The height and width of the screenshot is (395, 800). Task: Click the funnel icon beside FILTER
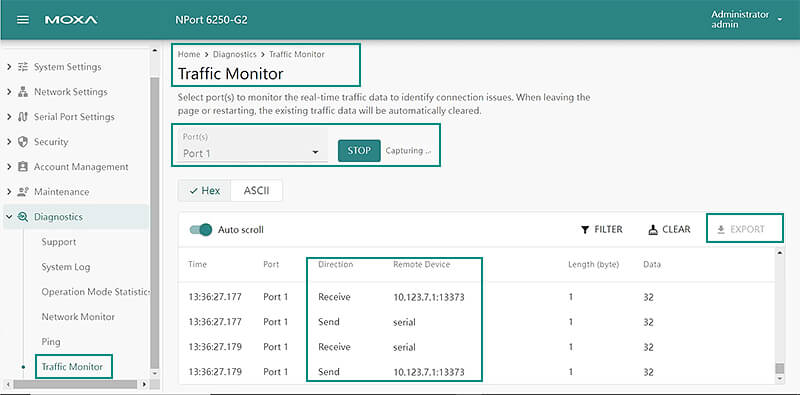pyautogui.click(x=585, y=230)
